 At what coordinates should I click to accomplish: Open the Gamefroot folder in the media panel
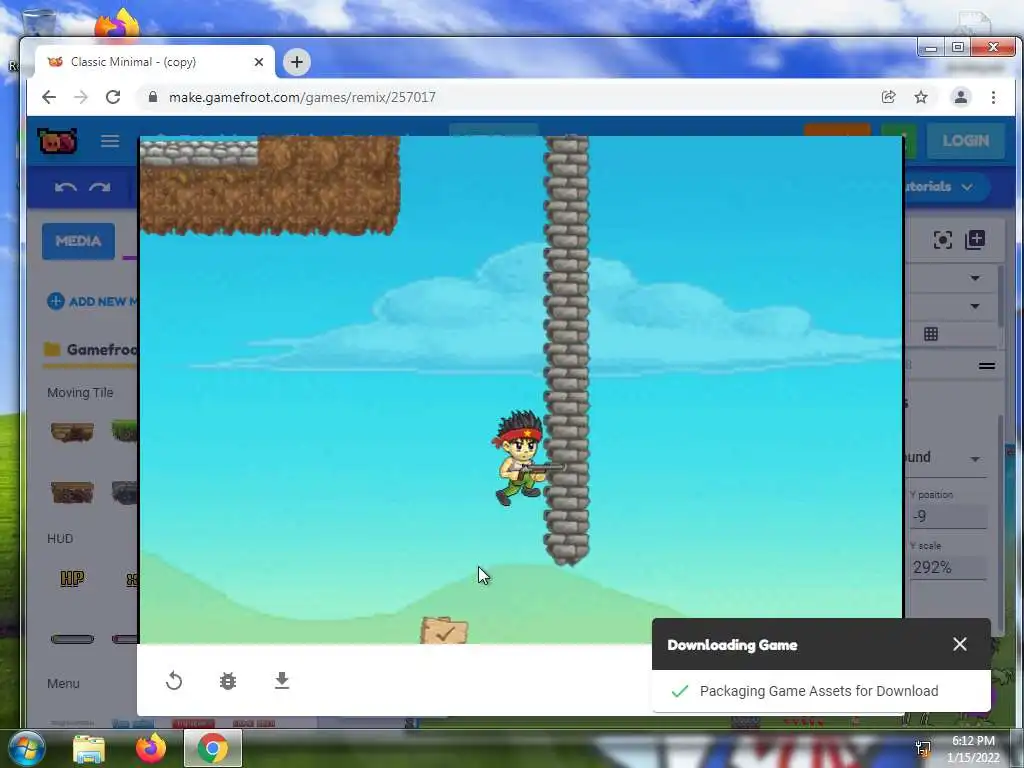point(91,349)
